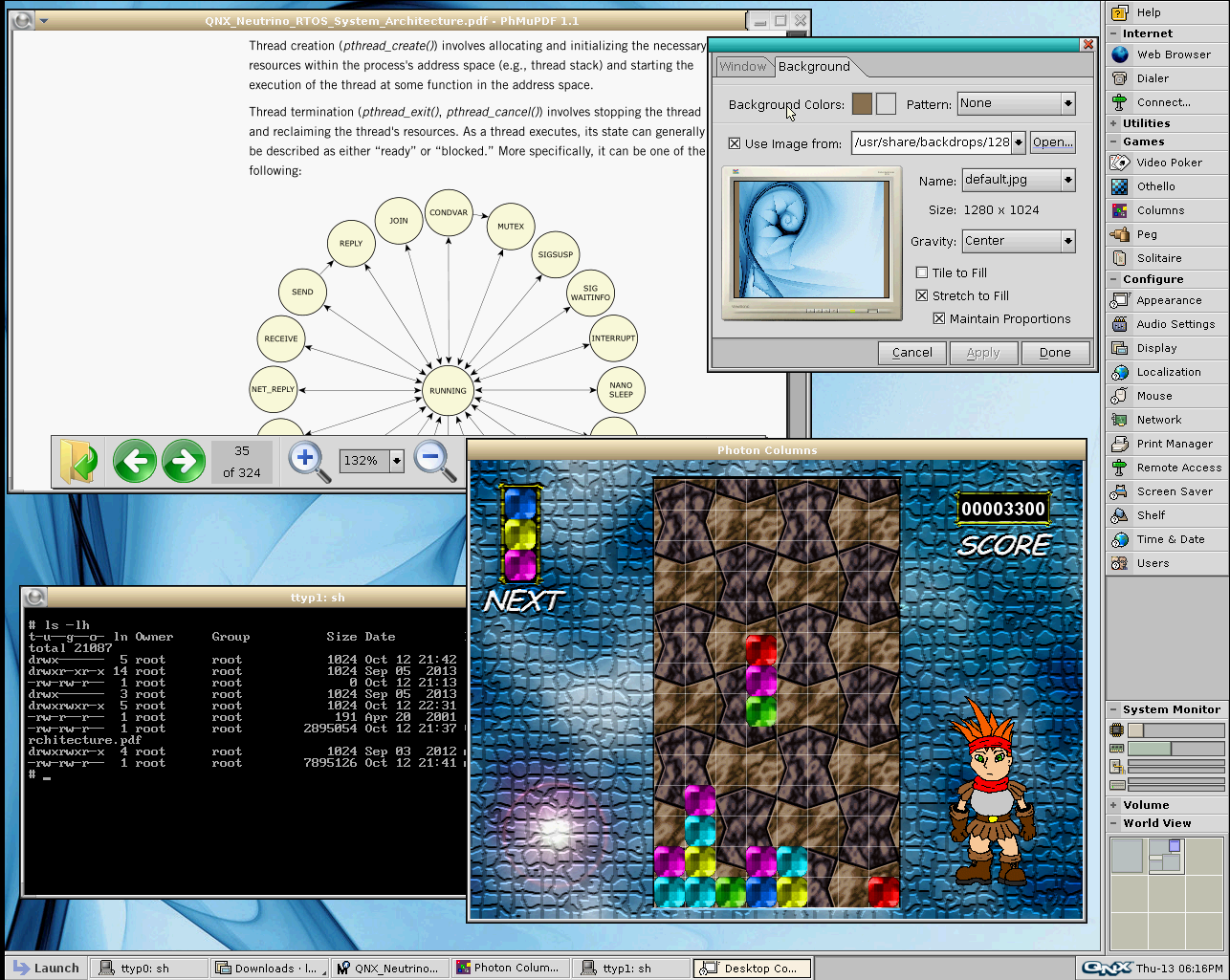This screenshot has height=980, width=1230.
Task: Open the image Name dropdown
Action: click(x=1068, y=180)
